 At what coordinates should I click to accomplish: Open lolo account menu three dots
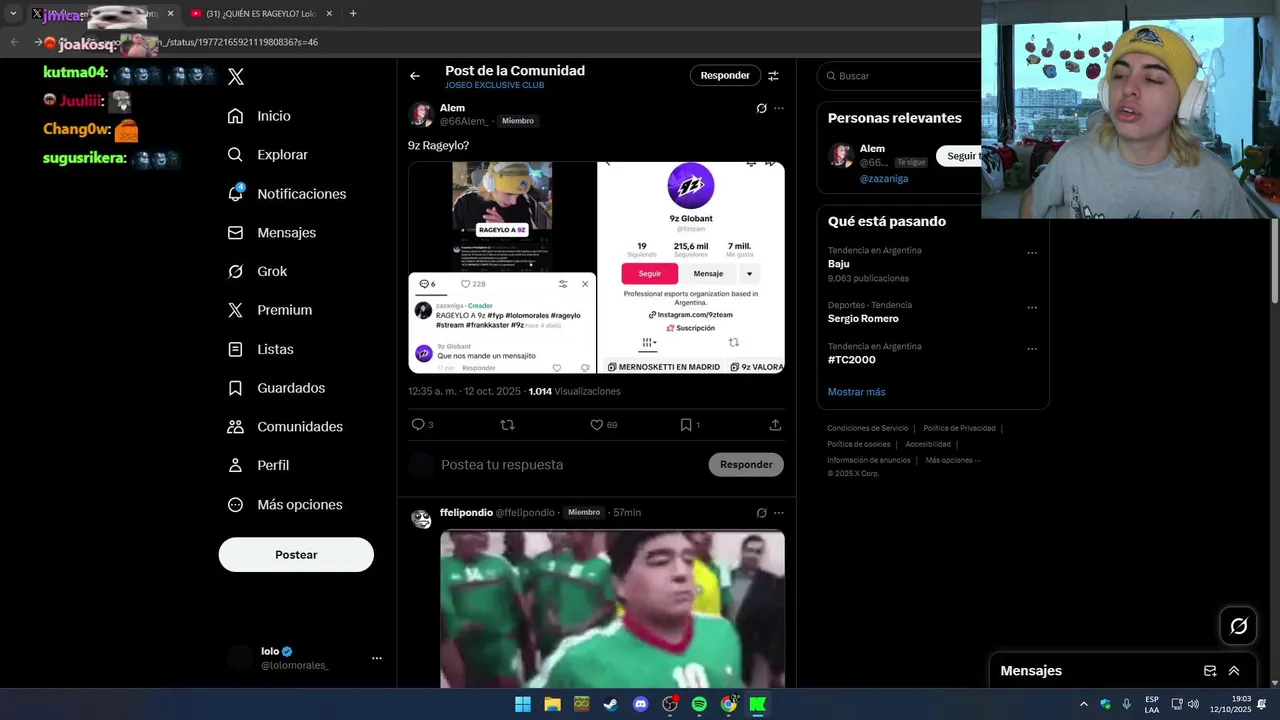click(377, 658)
